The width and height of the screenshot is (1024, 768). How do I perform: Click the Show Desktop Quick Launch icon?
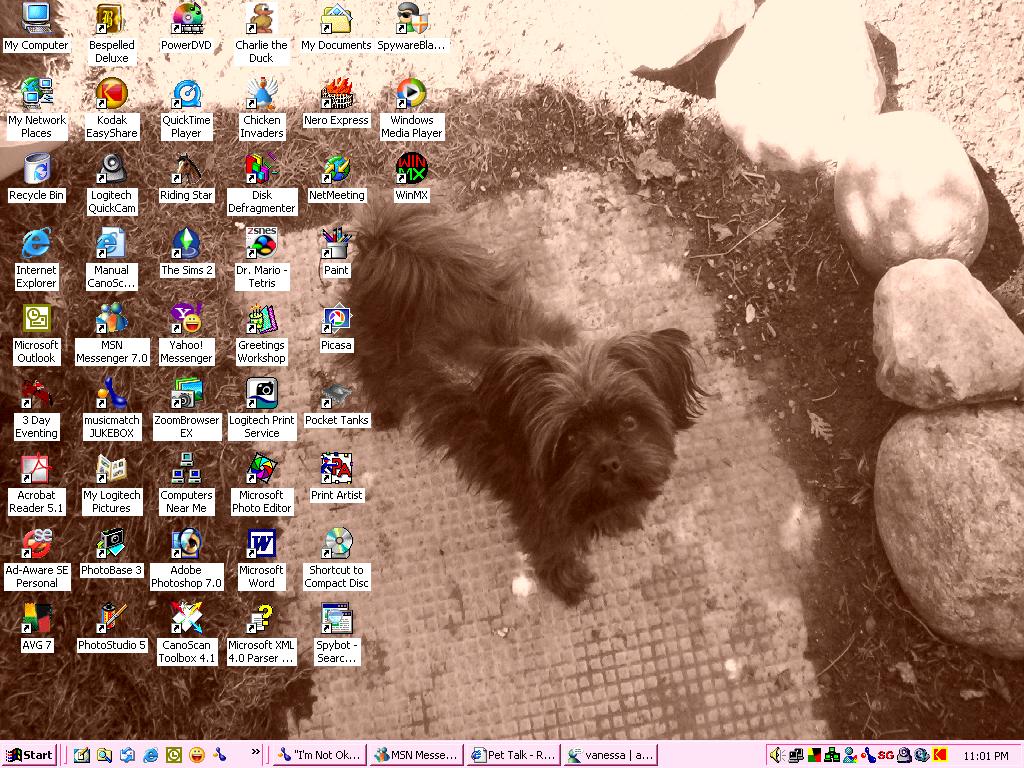pos(81,755)
